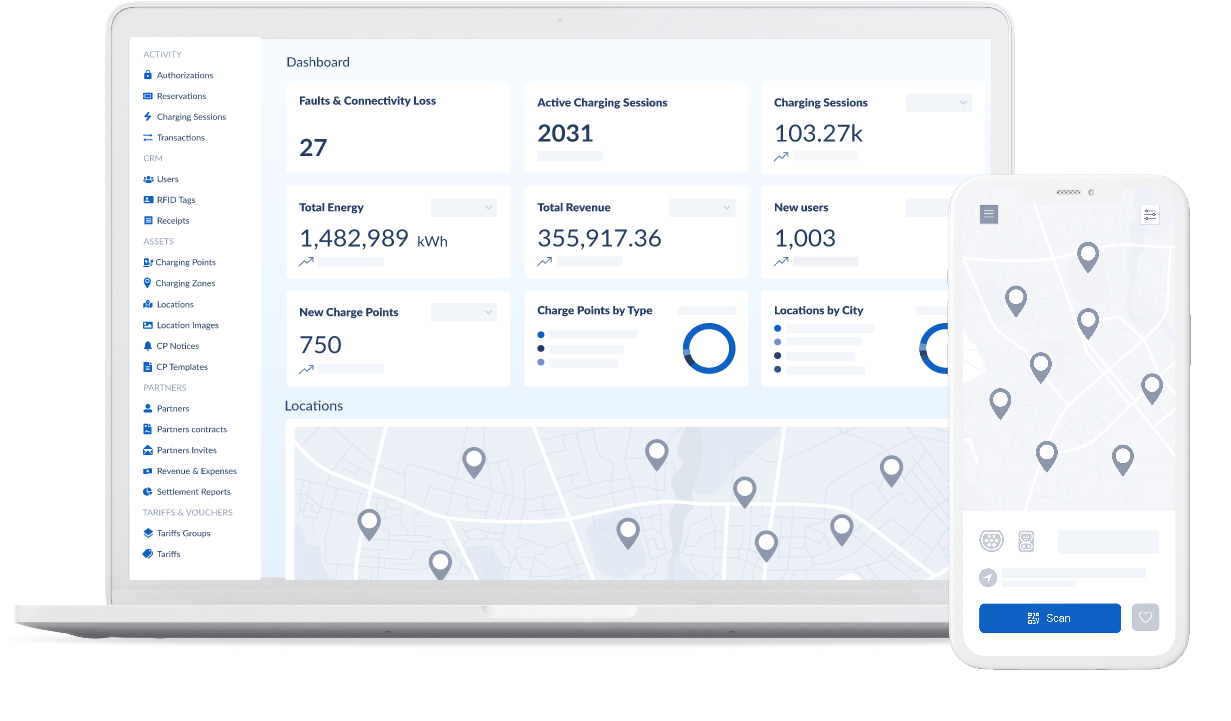Open RFID Tags from the sidebar
The image size is (1231, 721).
tap(178, 199)
